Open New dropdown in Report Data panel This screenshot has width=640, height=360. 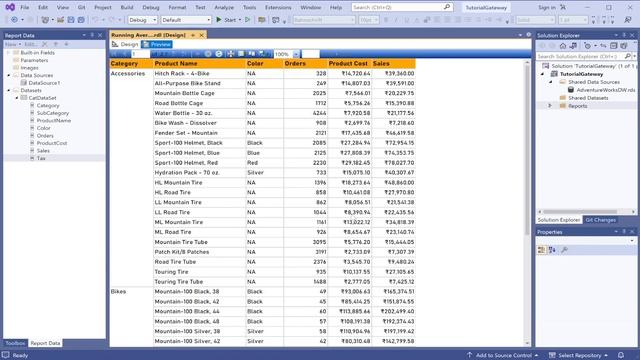(13, 44)
